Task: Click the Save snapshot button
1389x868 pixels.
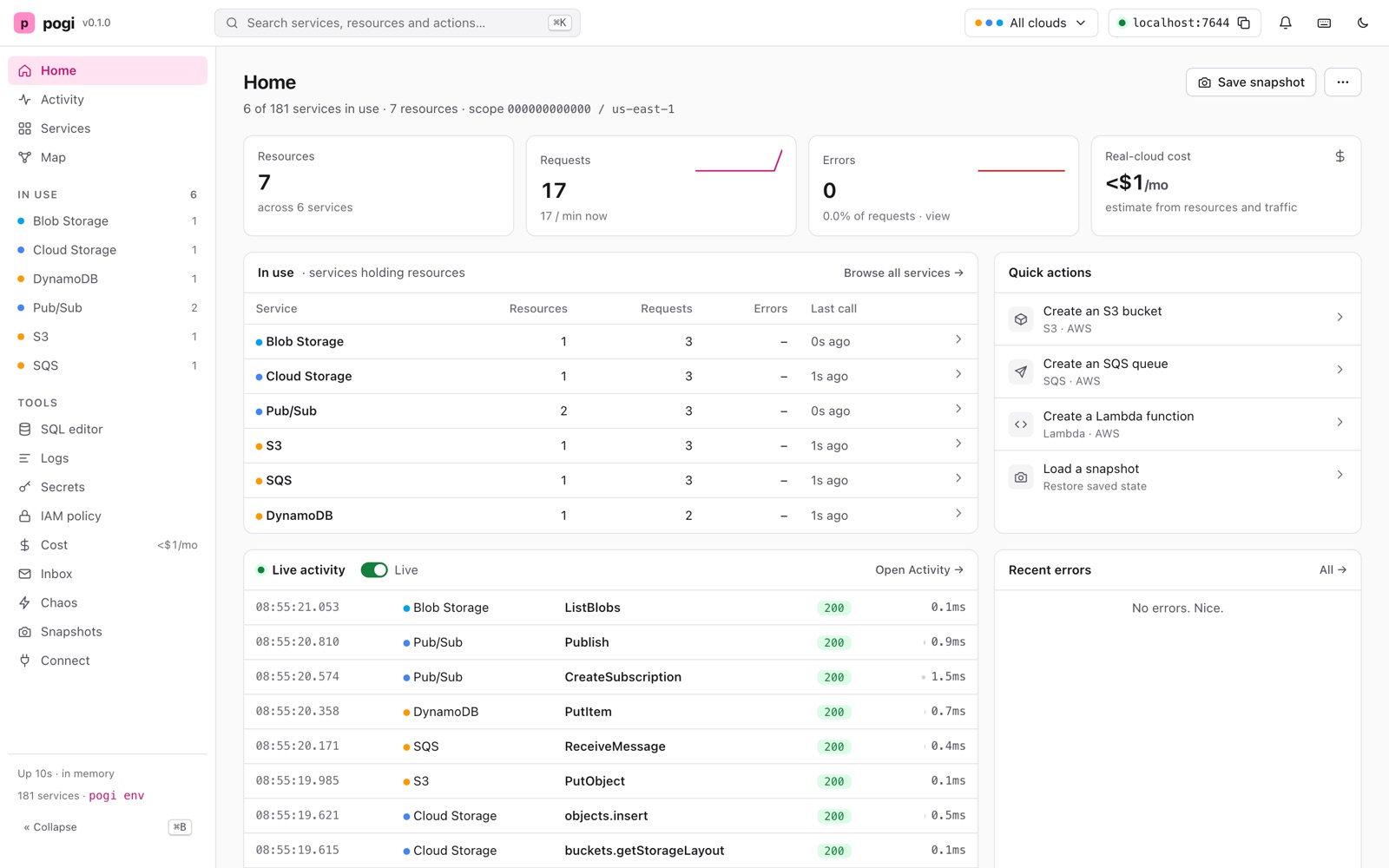Action: click(1251, 82)
